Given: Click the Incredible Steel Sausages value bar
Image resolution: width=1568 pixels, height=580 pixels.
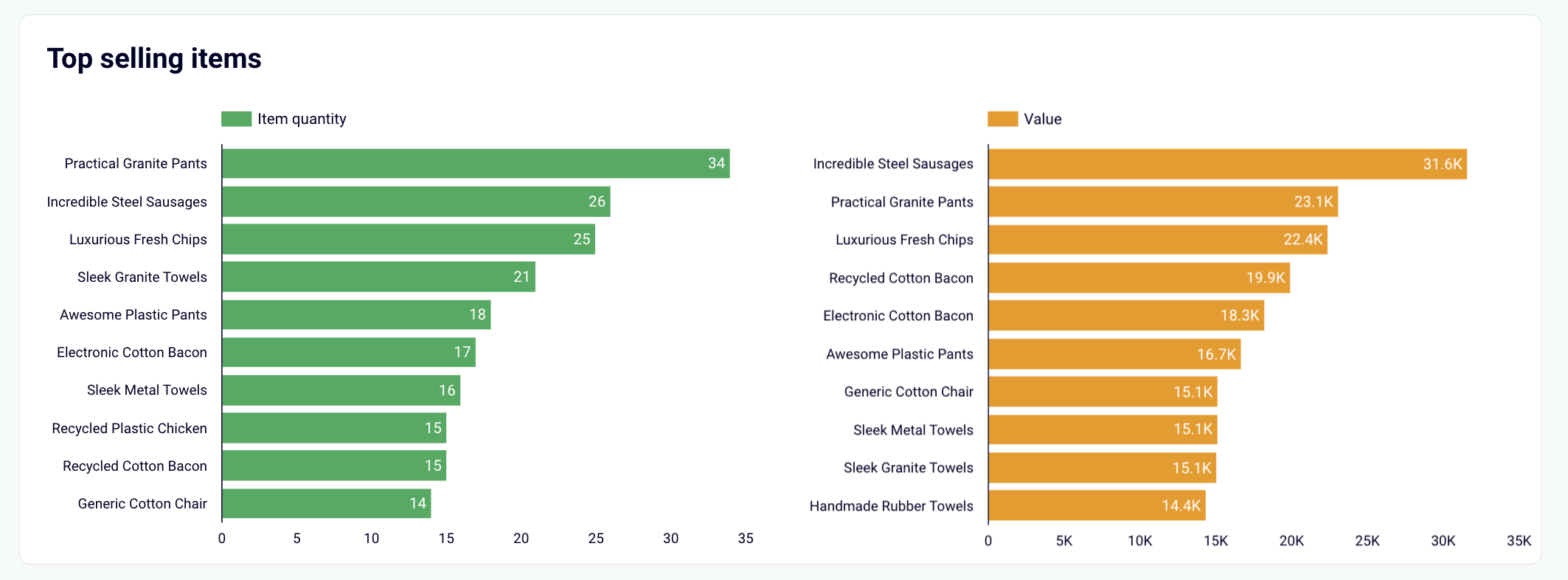Looking at the screenshot, I should click(x=1227, y=164).
